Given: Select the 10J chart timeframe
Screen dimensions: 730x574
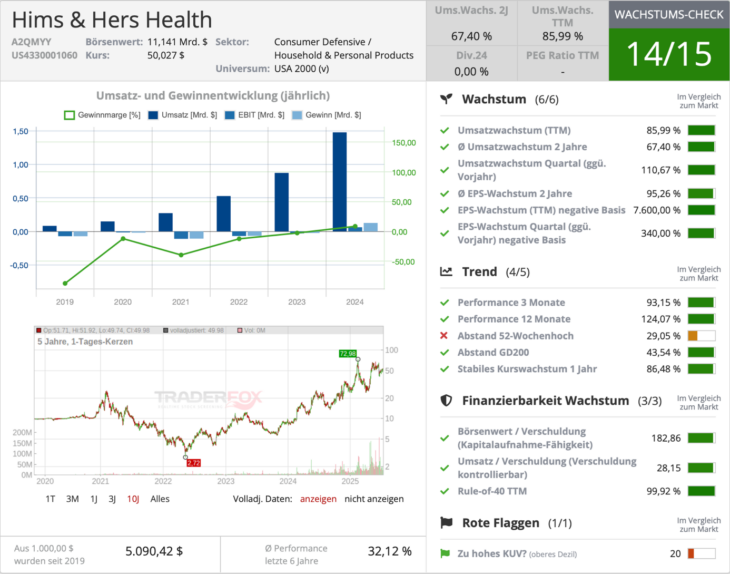Looking at the screenshot, I should [133, 499].
